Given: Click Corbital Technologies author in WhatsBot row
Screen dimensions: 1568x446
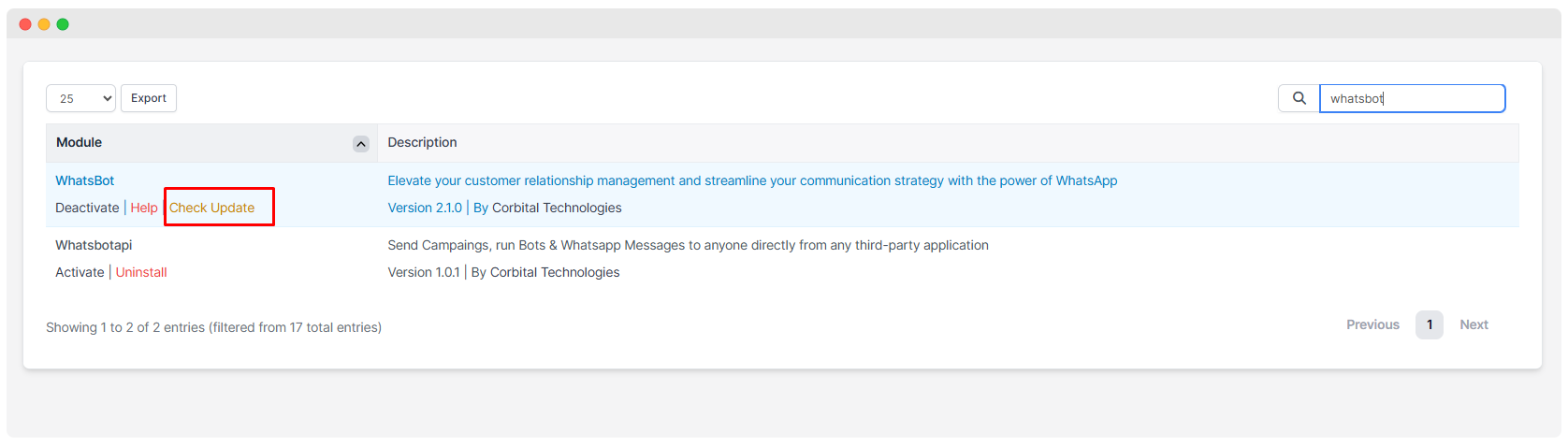Looking at the screenshot, I should (557, 208).
